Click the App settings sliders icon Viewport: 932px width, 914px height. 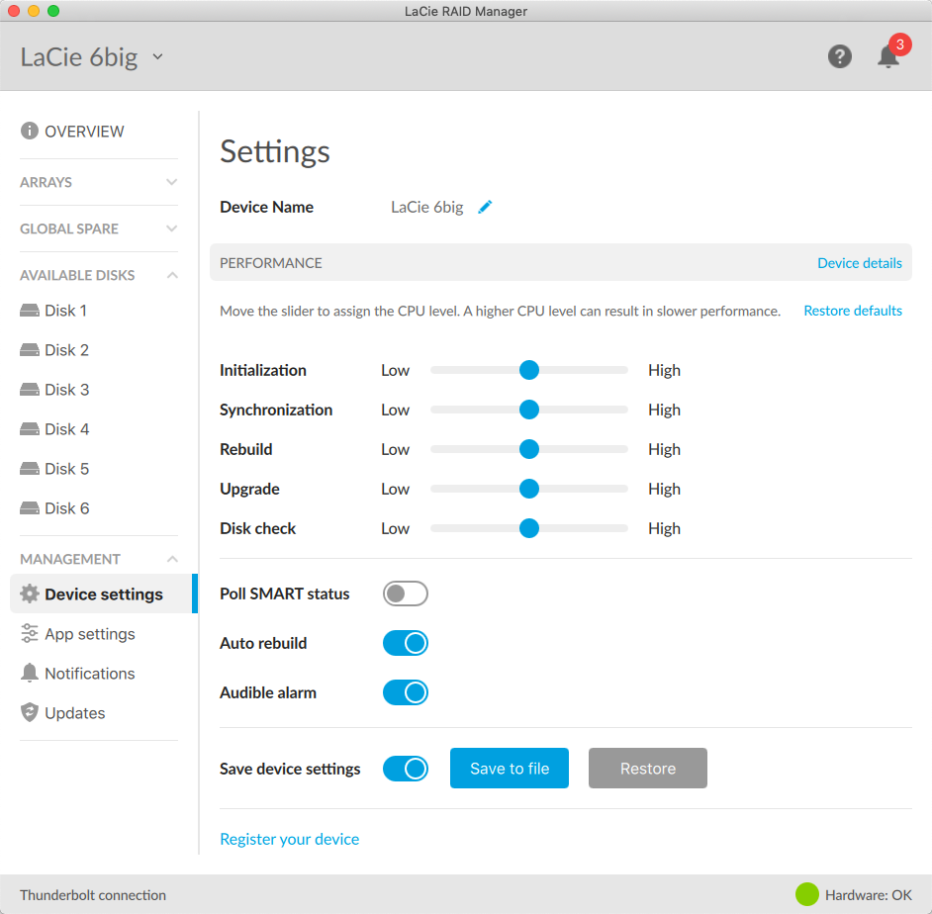pyautogui.click(x=29, y=634)
